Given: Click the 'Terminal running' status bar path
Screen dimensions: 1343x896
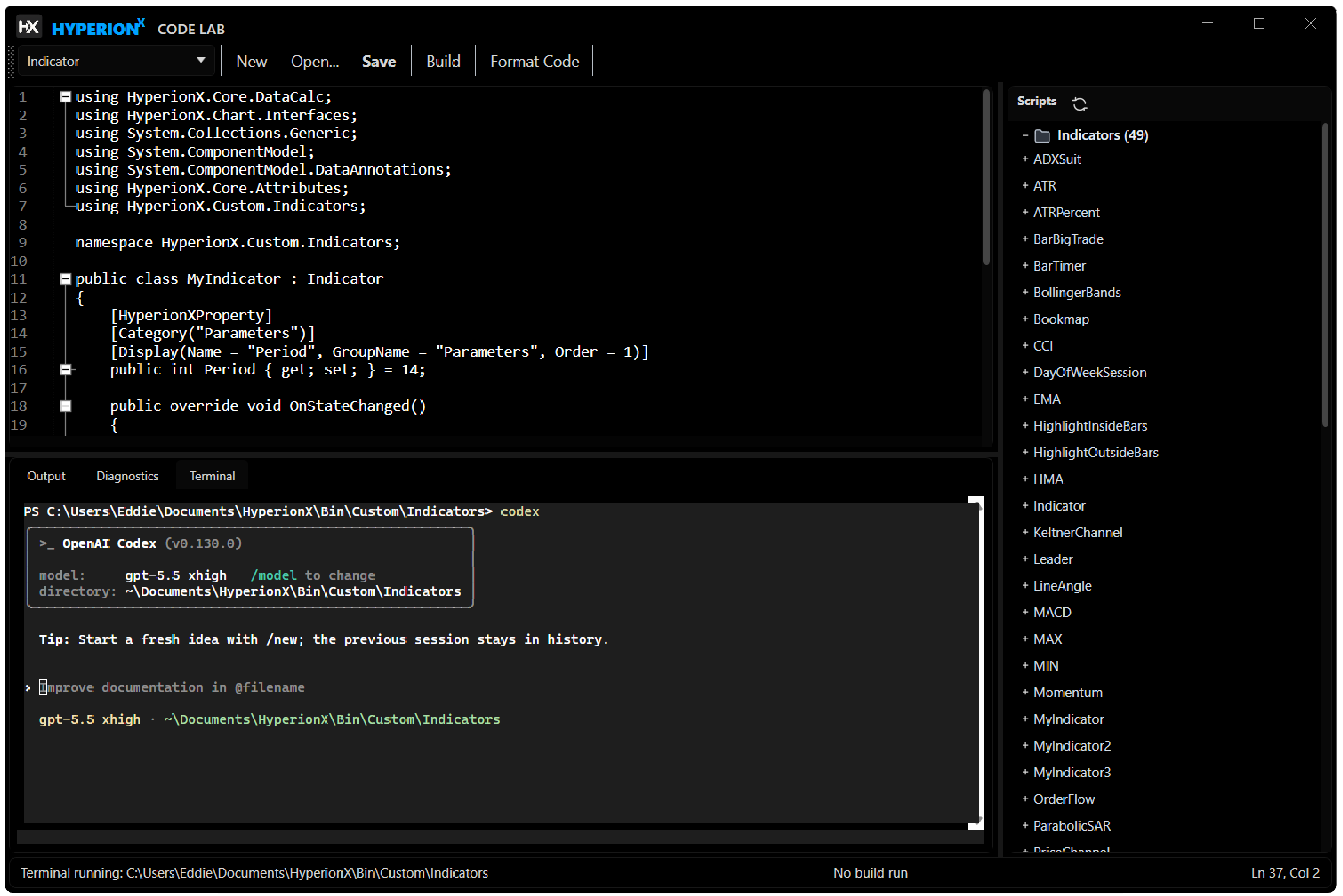Looking at the screenshot, I should click(254, 873).
